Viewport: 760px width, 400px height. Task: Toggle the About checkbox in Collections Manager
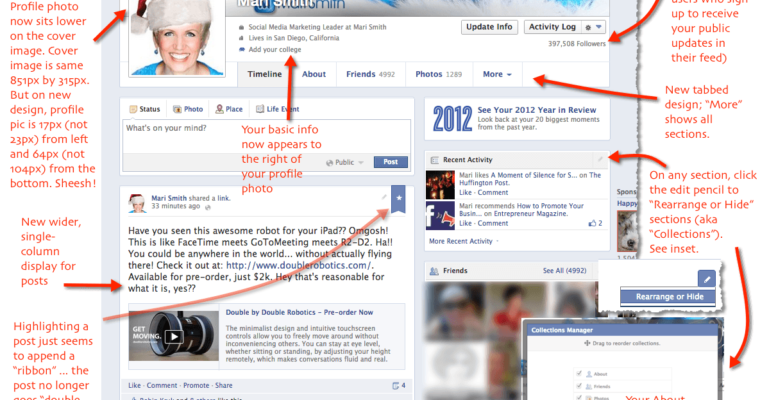tap(579, 373)
